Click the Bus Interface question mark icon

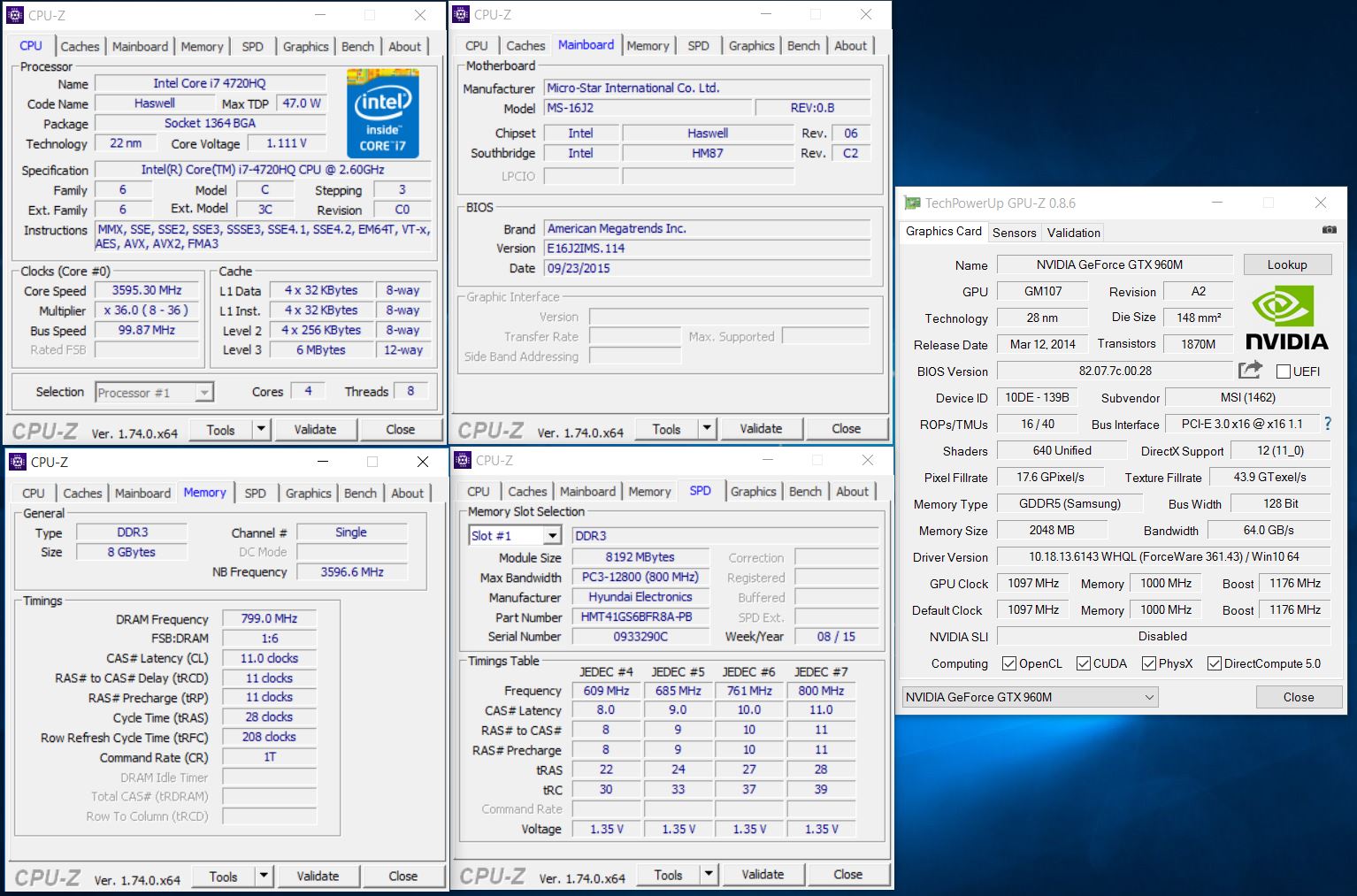pos(1327,425)
